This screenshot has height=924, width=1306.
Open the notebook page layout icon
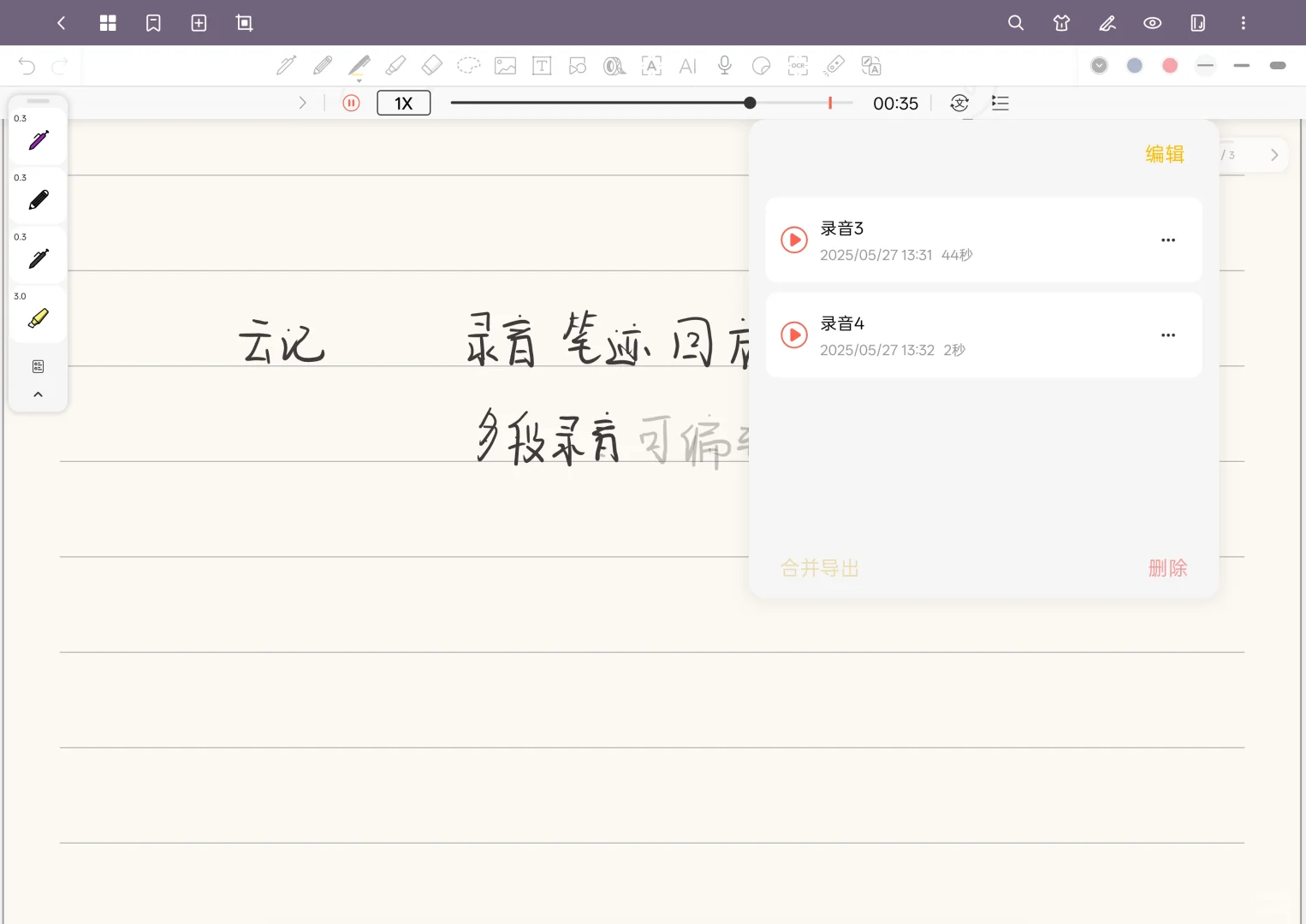[x=1198, y=23]
